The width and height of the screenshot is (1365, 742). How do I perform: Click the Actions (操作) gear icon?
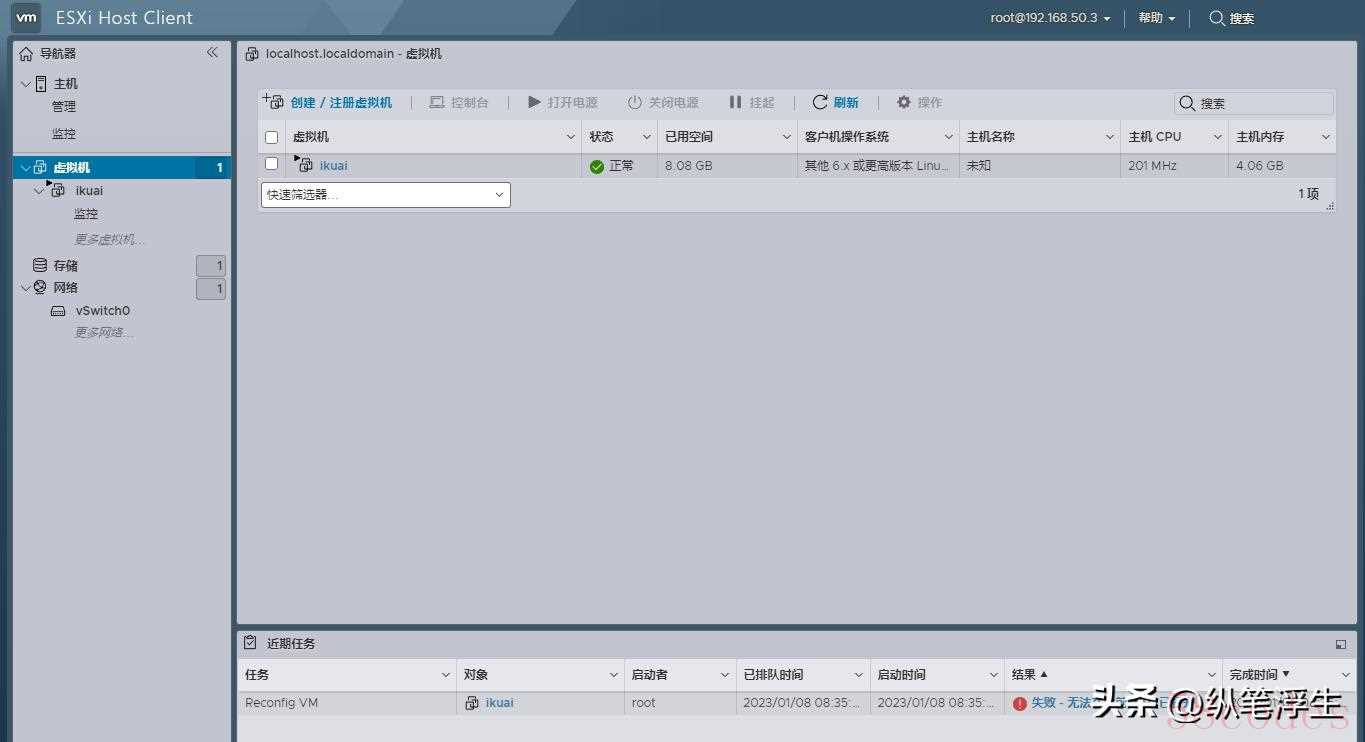click(904, 102)
